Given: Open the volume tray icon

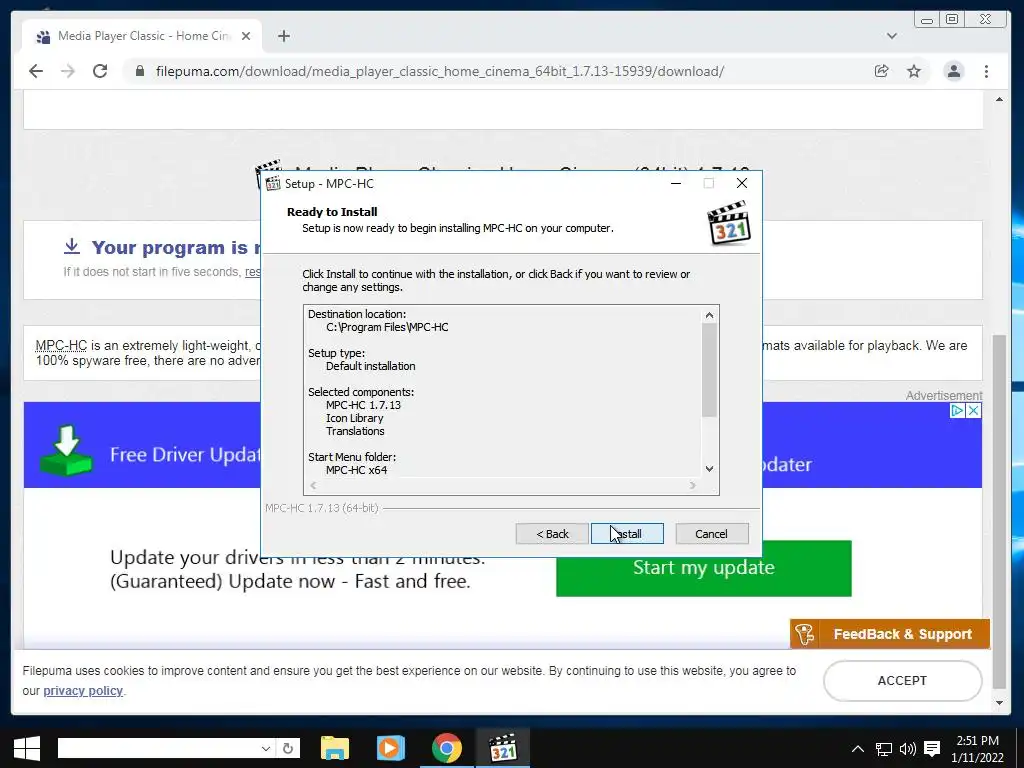Looking at the screenshot, I should tap(908, 748).
